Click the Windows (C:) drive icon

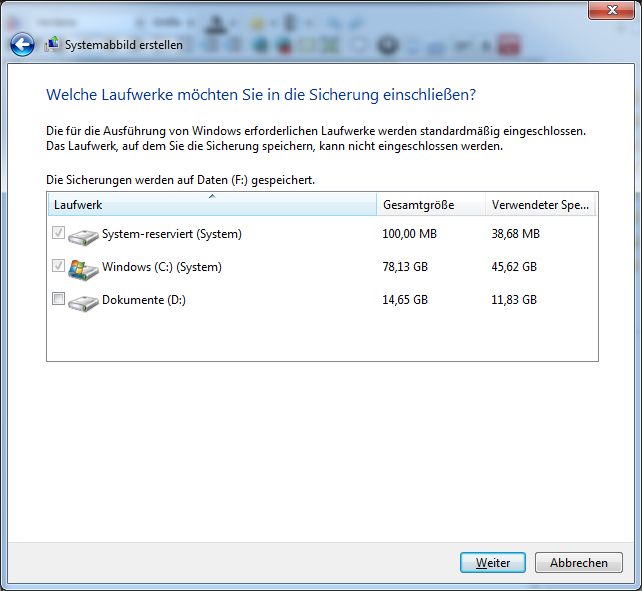point(84,268)
